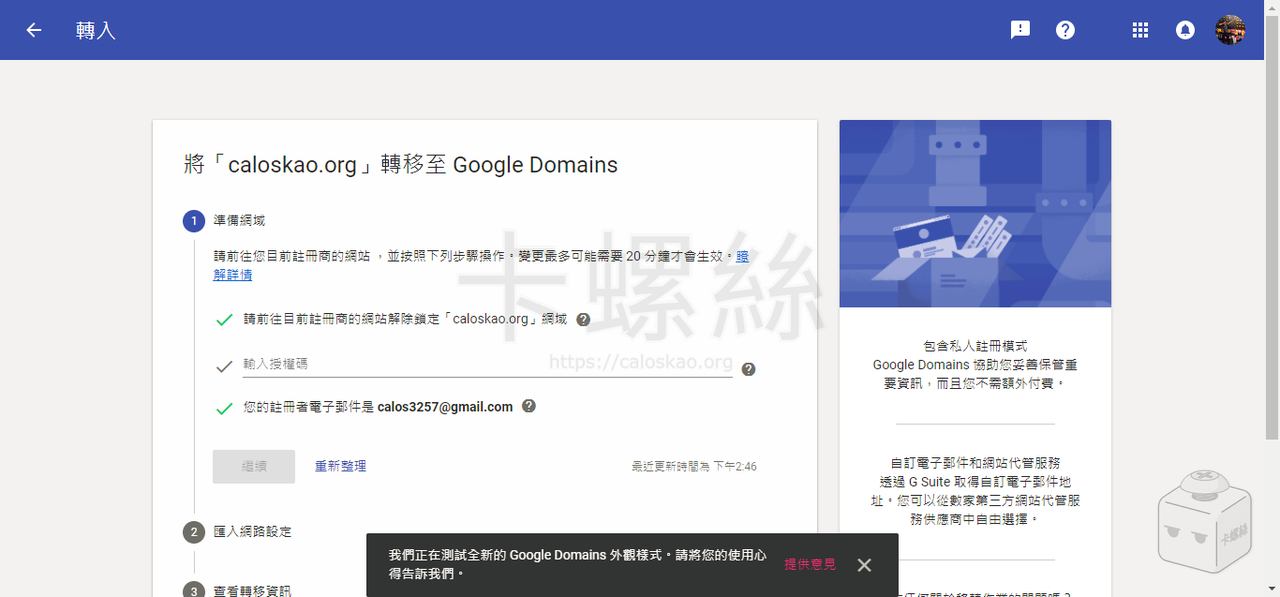Image resolution: width=1280 pixels, height=597 pixels.
Task: Click the green check for domain unlock
Action: [x=224, y=320]
